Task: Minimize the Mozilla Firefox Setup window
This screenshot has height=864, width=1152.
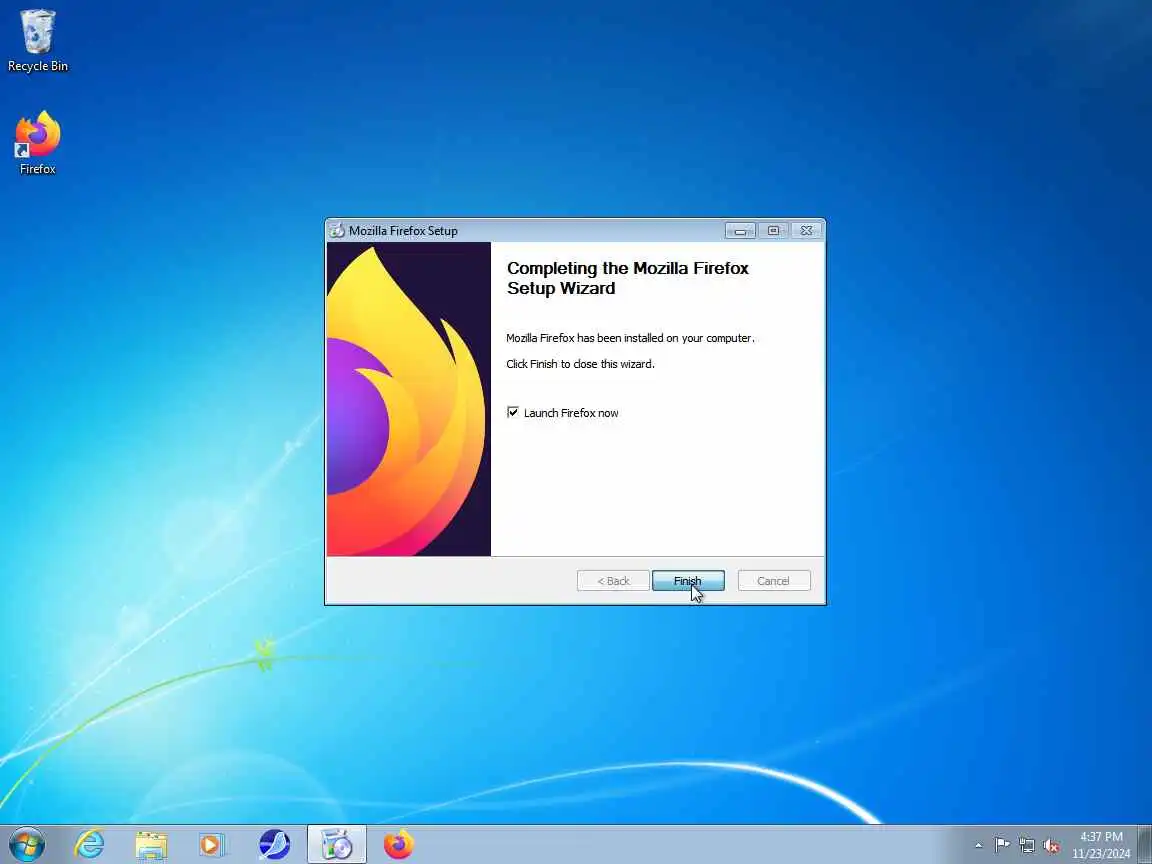Action: click(x=741, y=231)
